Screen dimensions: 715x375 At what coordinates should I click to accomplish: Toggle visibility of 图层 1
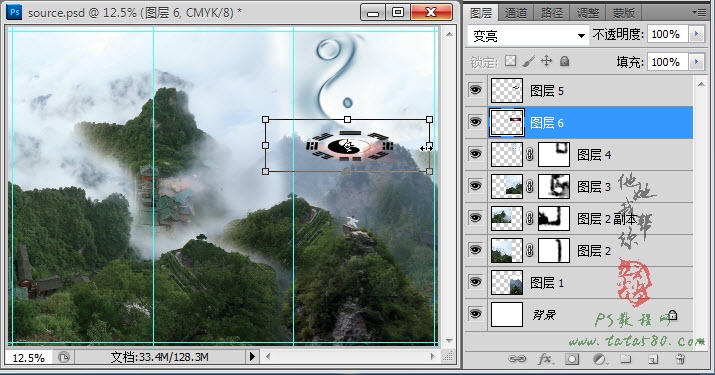coord(475,281)
